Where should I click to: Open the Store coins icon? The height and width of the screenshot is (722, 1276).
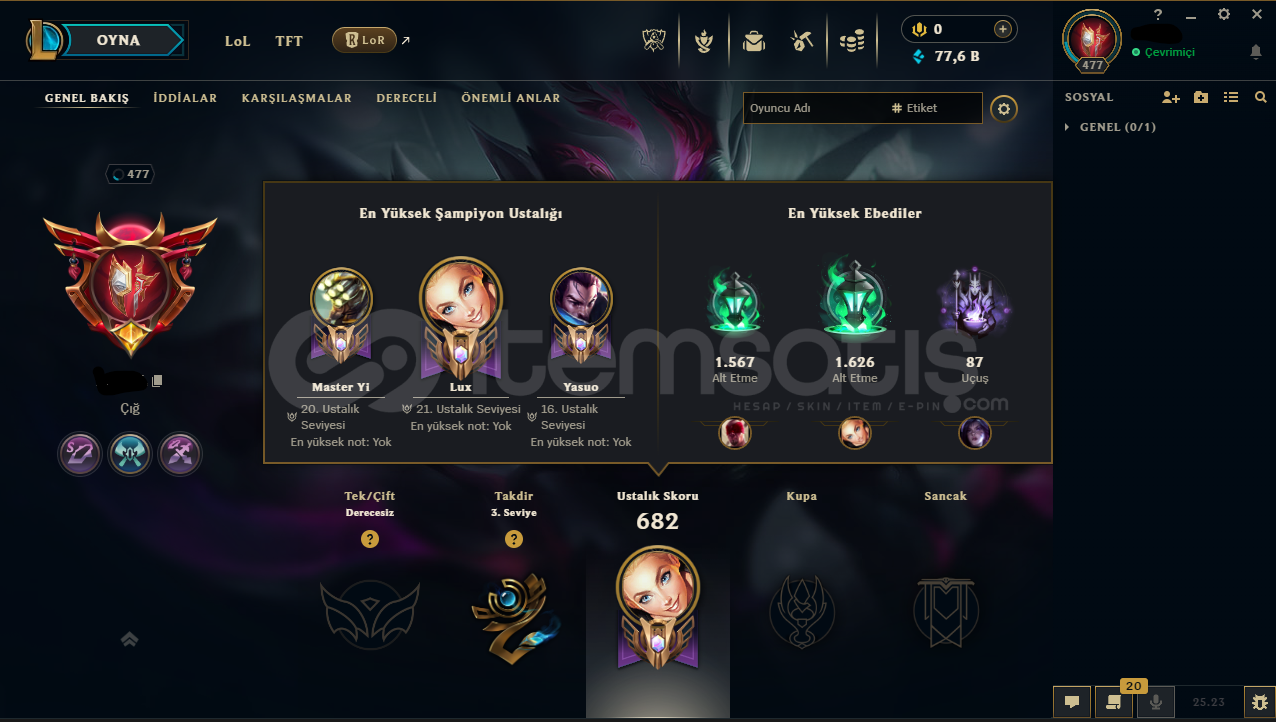click(x=851, y=41)
